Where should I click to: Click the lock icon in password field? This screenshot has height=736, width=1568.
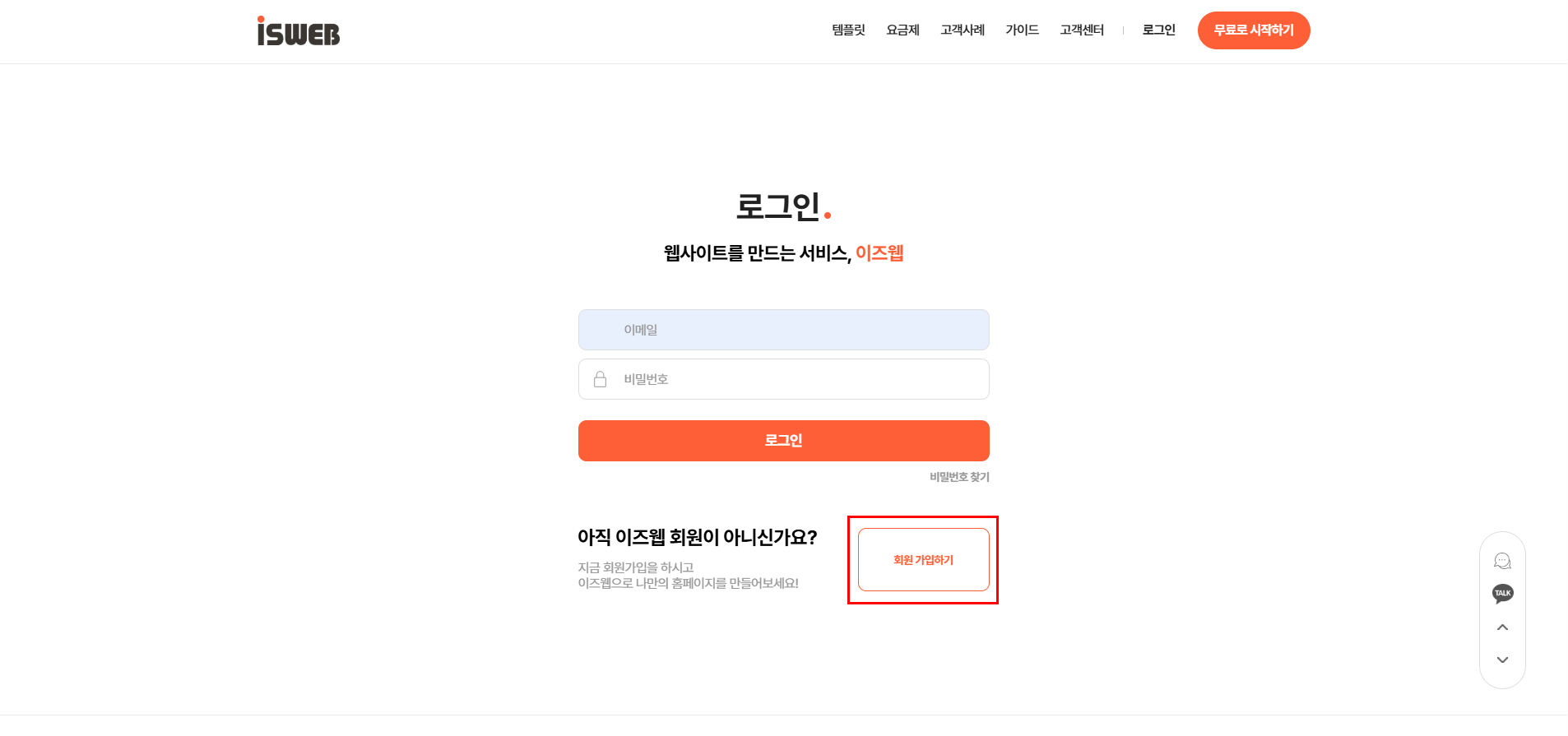coord(600,379)
